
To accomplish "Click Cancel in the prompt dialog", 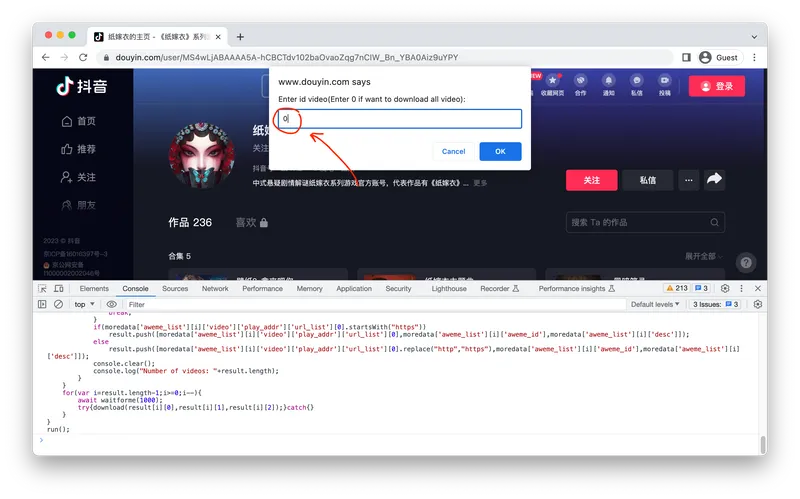I will (x=453, y=151).
